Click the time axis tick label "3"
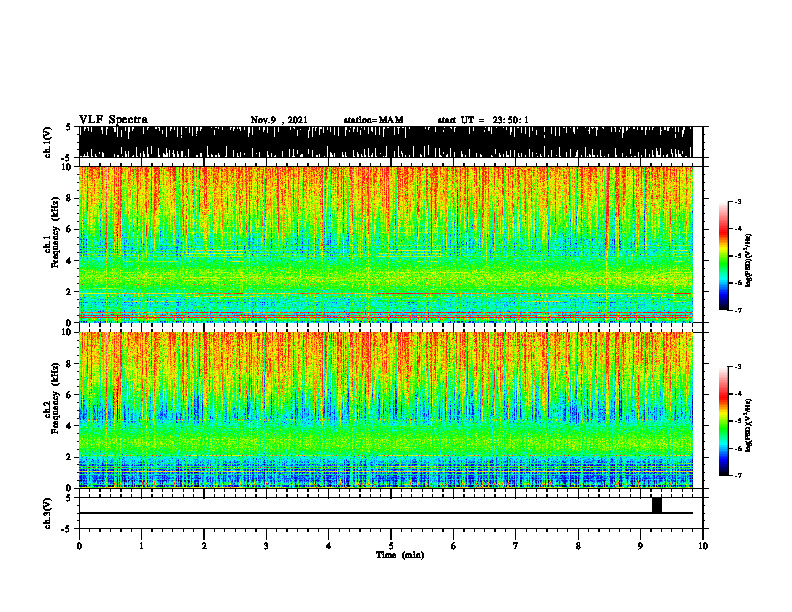Screen dimensions: 792x612 click(x=266, y=546)
